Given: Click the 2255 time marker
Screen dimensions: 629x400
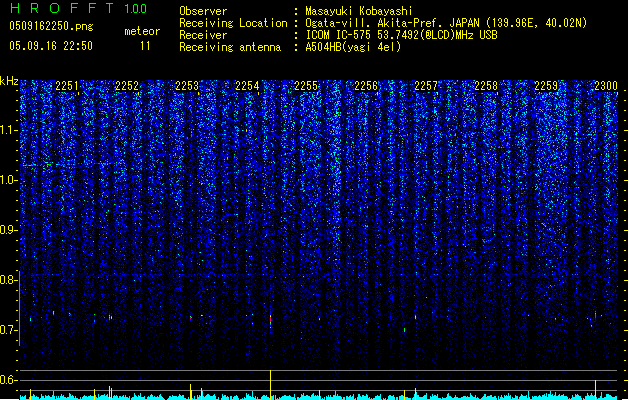Looking at the screenshot, I should click(306, 86).
